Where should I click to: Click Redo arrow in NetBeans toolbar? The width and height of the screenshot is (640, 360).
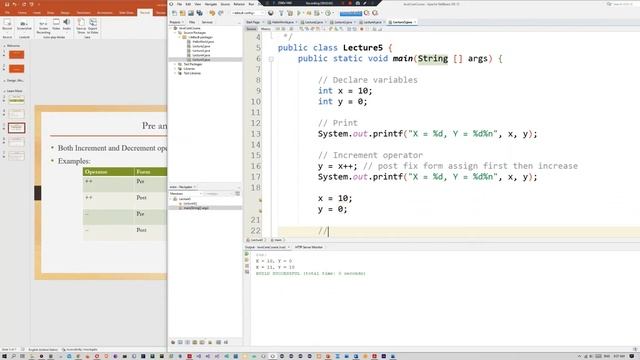[221, 13]
